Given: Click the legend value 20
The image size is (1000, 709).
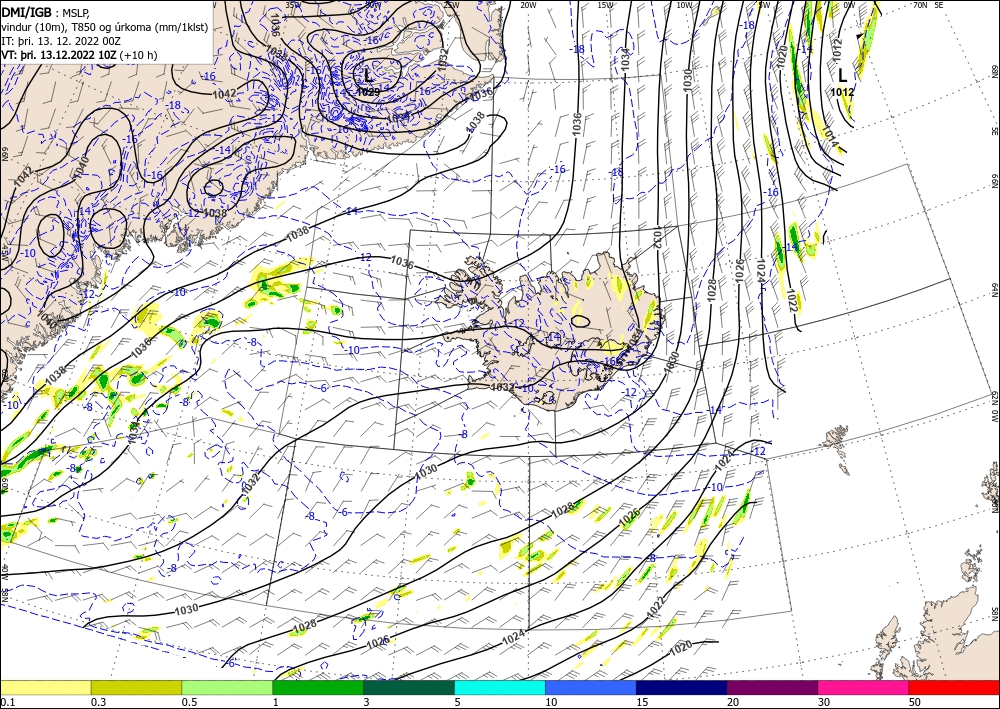Looking at the screenshot, I should tap(733, 702).
